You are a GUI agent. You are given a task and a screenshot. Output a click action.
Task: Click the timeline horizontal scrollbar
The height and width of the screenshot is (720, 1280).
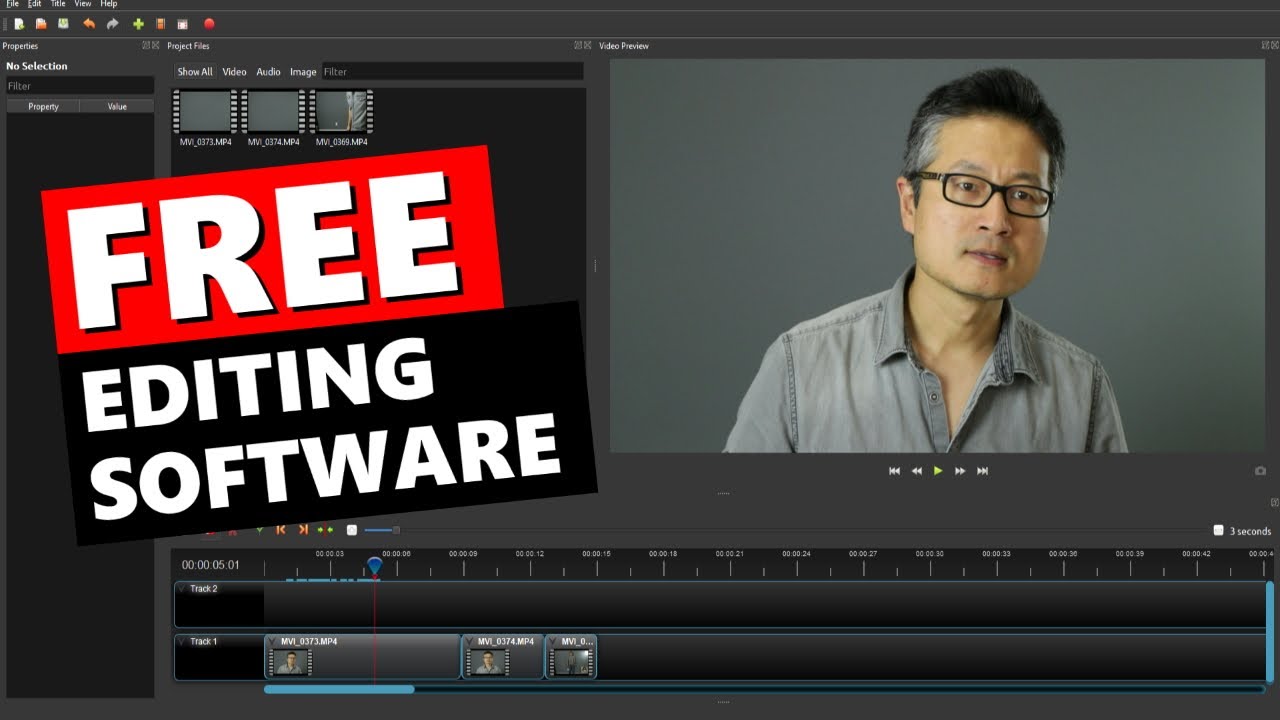coord(339,689)
